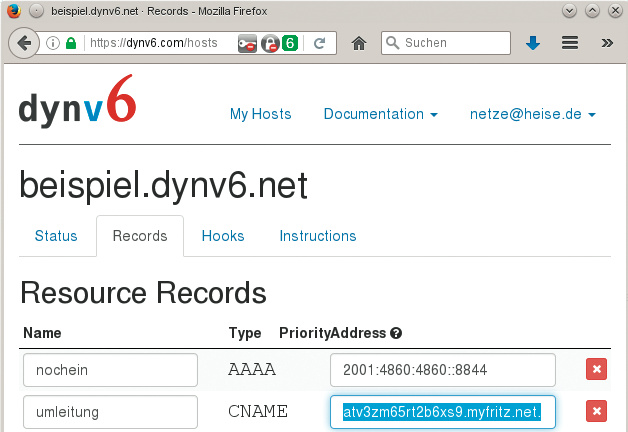Delete the umleitung CNAME record
This screenshot has height=432, width=628.
pos(596,411)
